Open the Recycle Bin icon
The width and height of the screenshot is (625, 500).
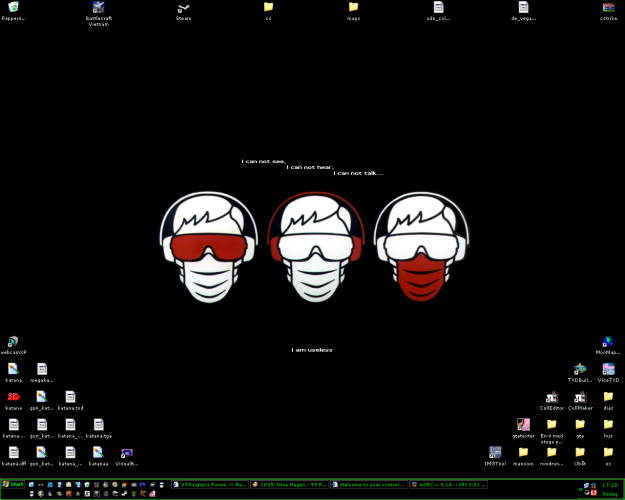coord(13,8)
